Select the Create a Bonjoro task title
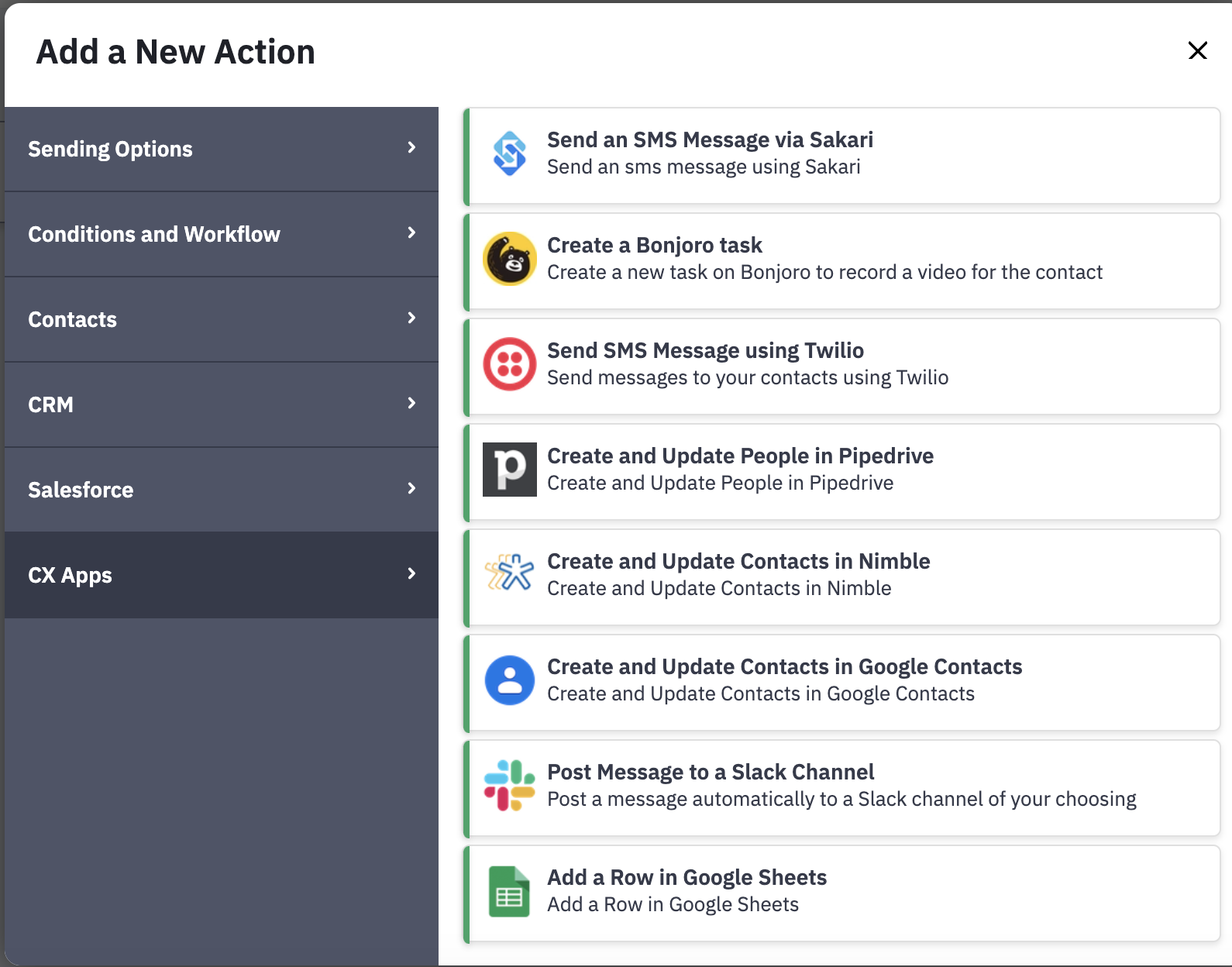The image size is (1232, 967). 655,246
